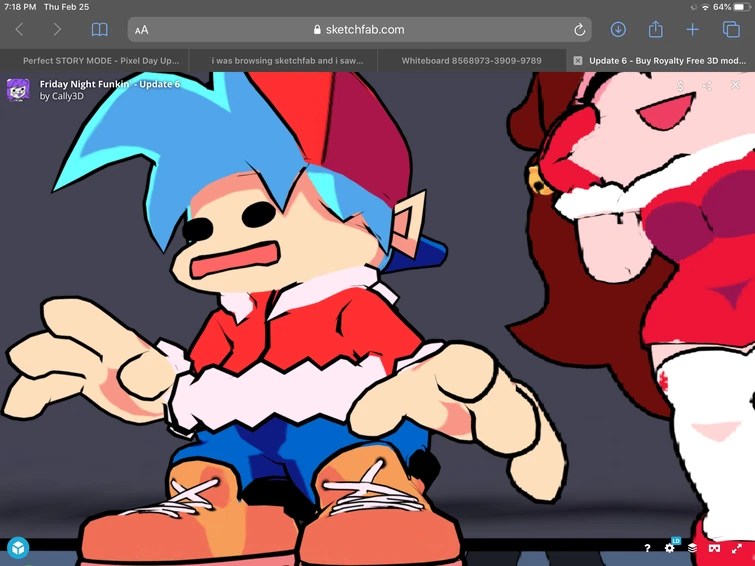The width and height of the screenshot is (755, 566).
Task: Go back with Safari back arrow
Action: pyautogui.click(x=20, y=30)
